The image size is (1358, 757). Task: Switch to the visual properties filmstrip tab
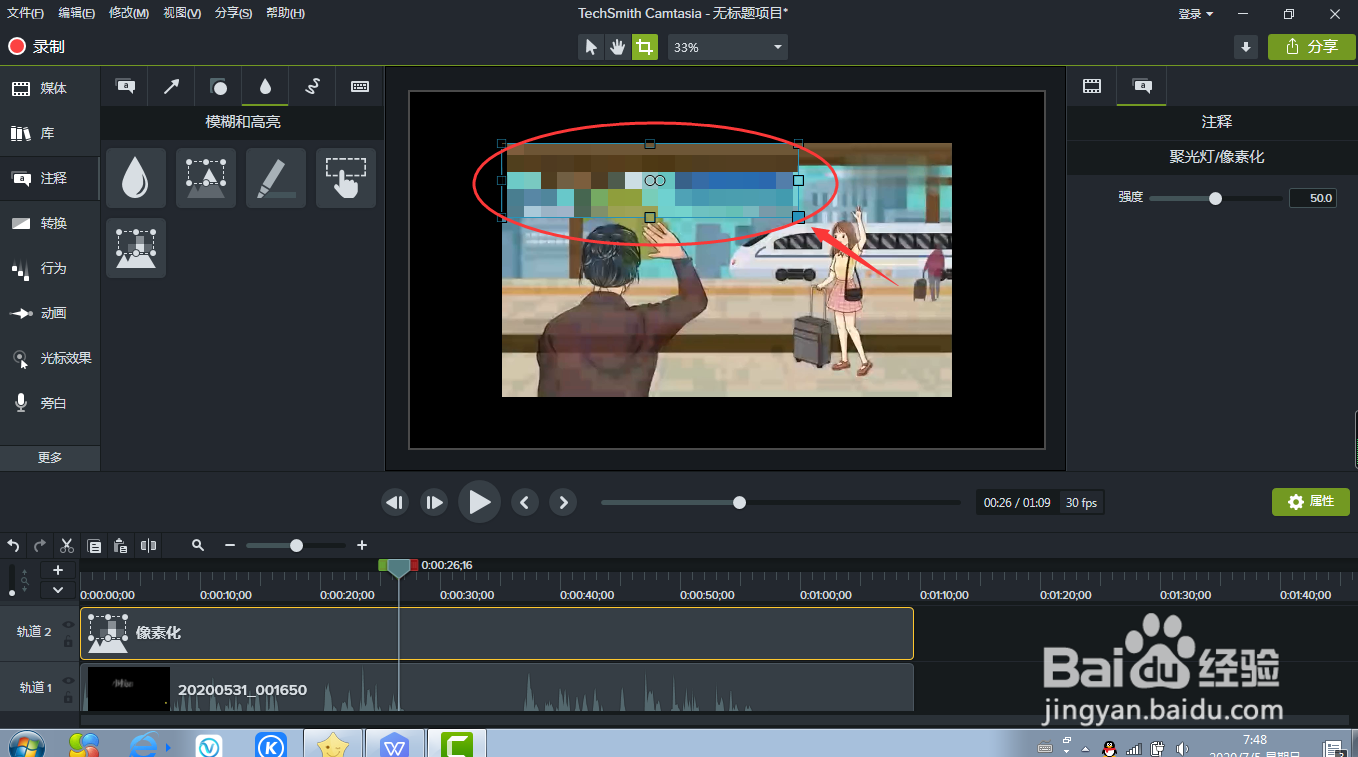tap(1092, 86)
